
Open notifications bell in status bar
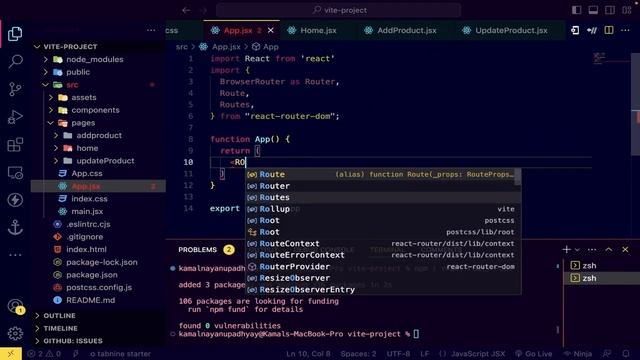tap(626, 354)
